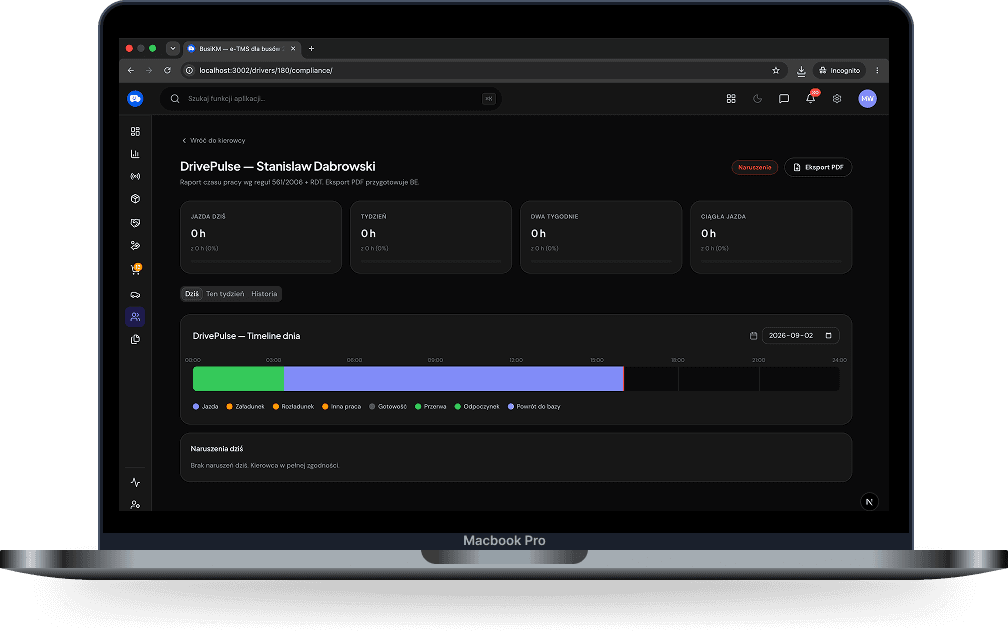Click the green segment of the timeline bar

click(238, 379)
